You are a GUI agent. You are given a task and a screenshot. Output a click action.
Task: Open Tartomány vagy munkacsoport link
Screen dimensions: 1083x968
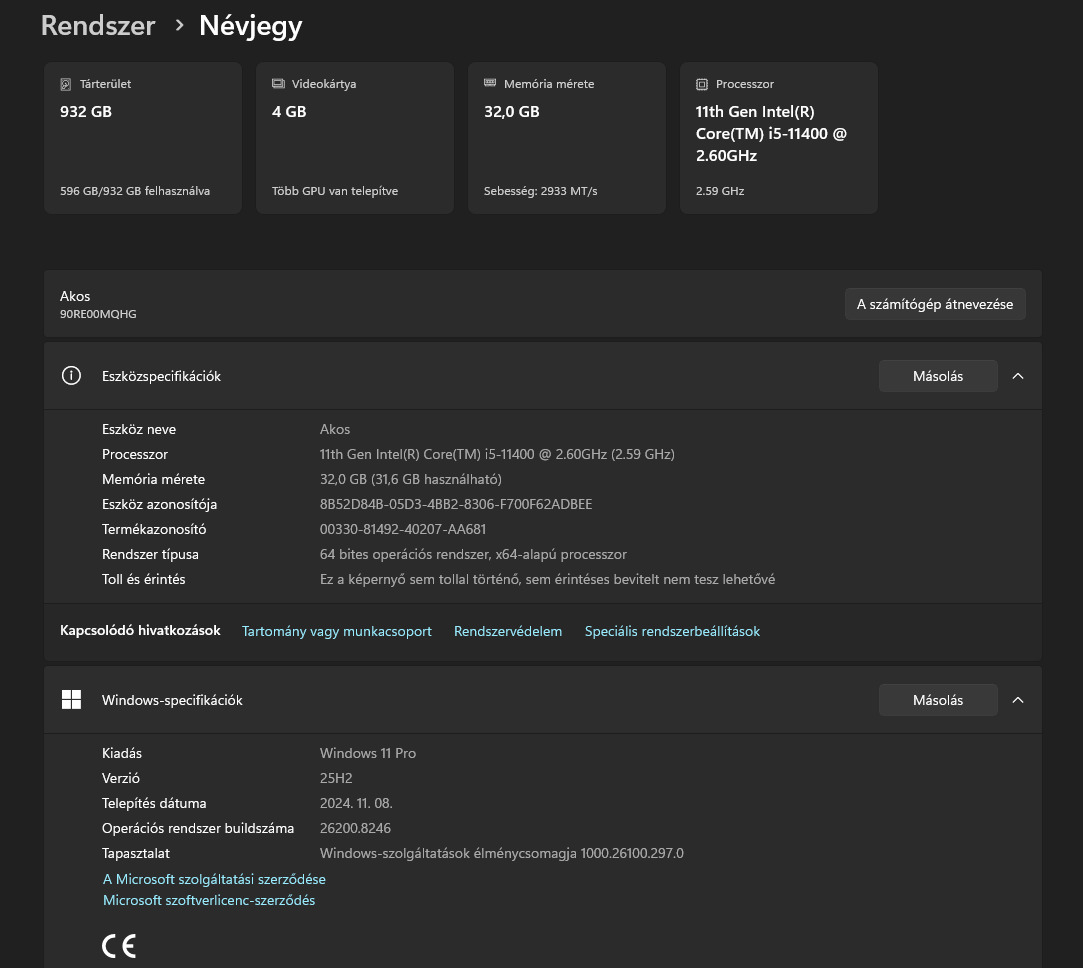coord(337,631)
